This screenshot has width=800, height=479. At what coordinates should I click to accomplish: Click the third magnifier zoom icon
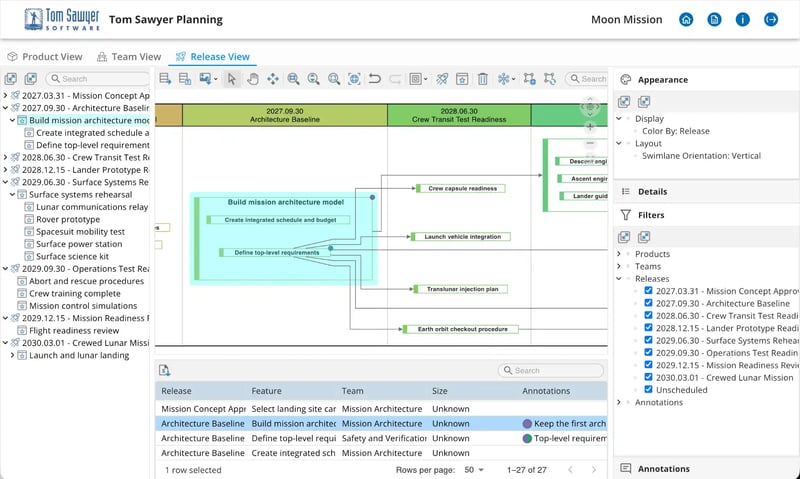(x=334, y=79)
